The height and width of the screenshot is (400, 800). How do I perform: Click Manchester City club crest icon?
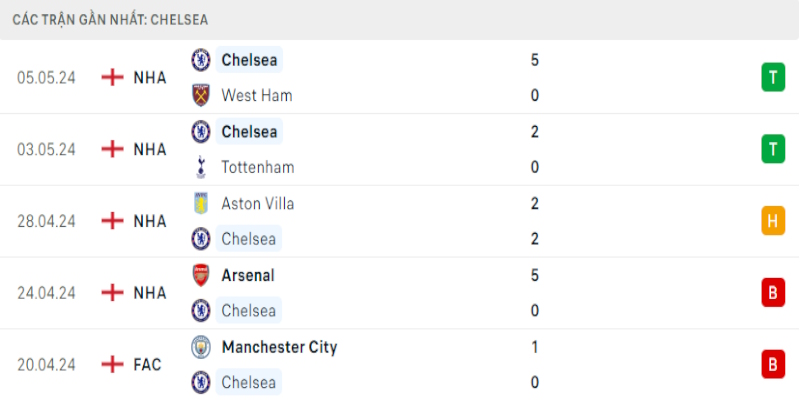pyautogui.click(x=201, y=347)
